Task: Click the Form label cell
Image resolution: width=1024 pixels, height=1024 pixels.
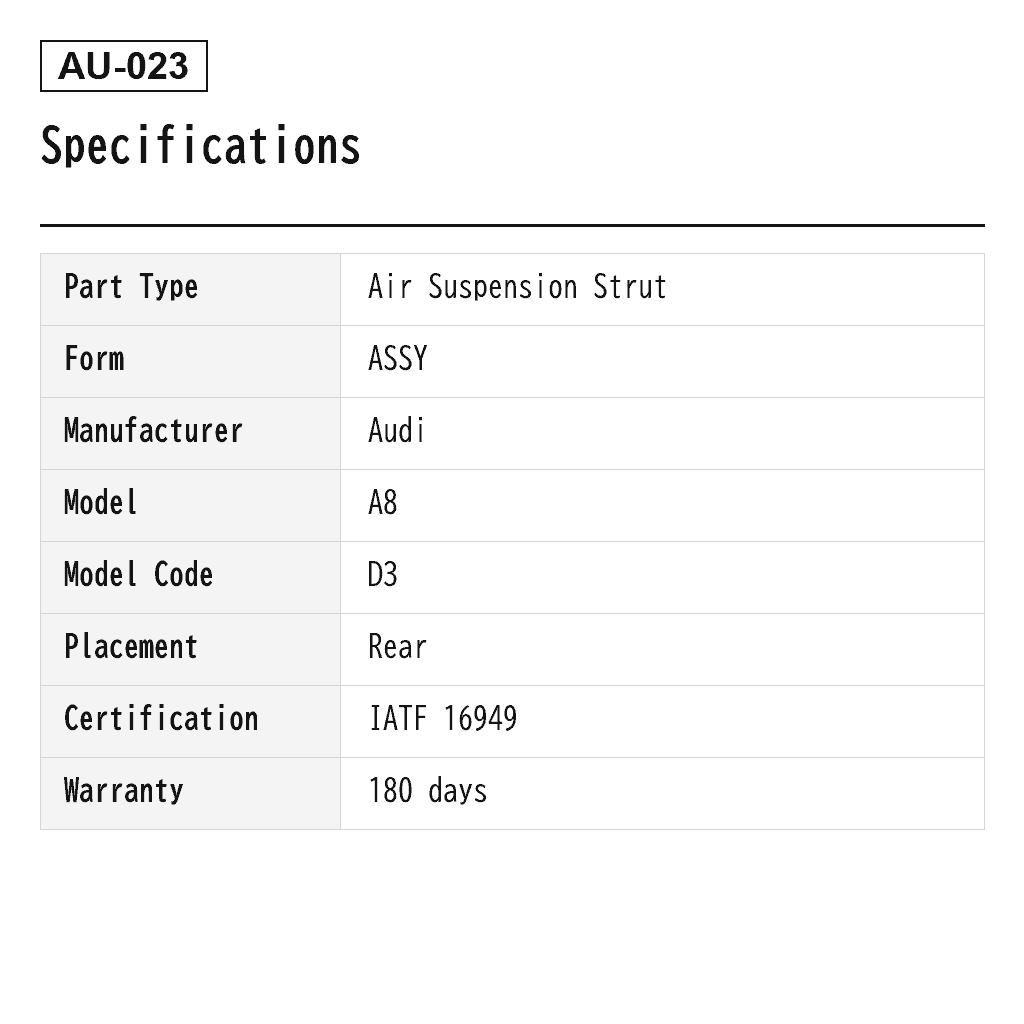Action: (190, 361)
